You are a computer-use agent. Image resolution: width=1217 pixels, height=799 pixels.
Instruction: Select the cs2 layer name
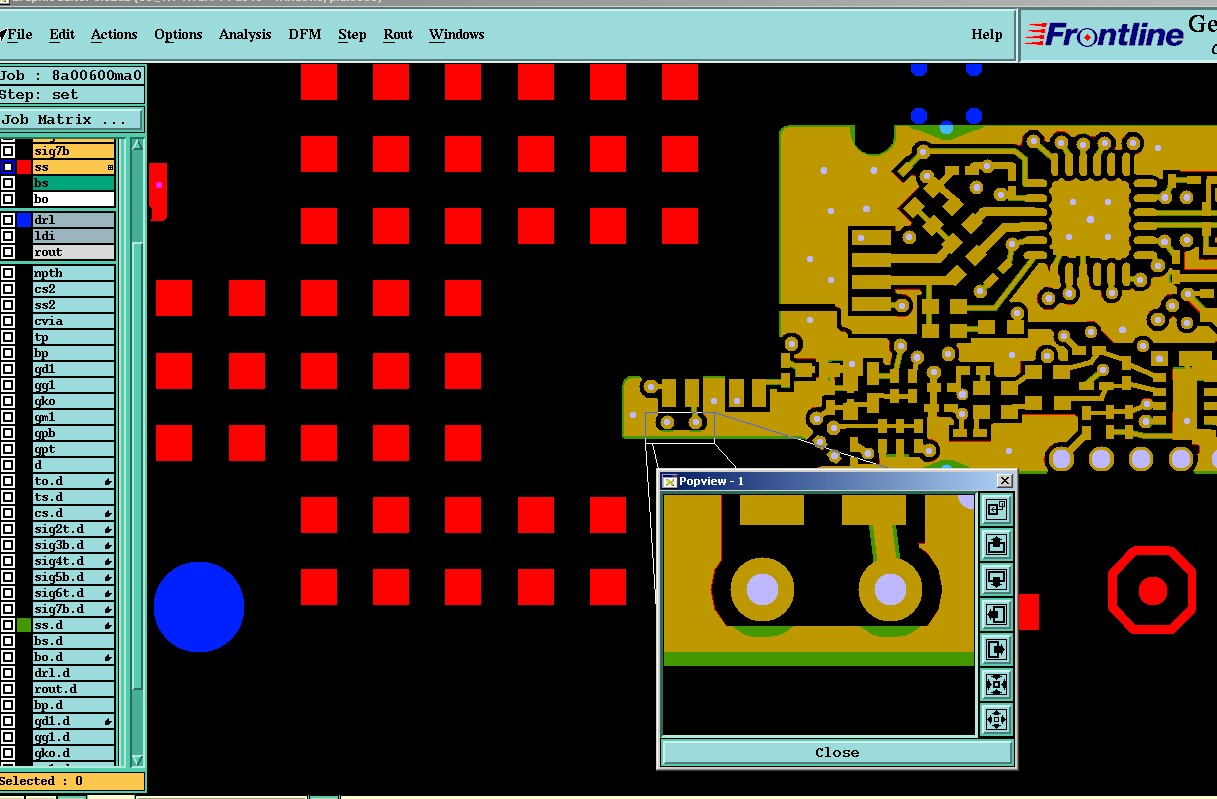tap(74, 289)
